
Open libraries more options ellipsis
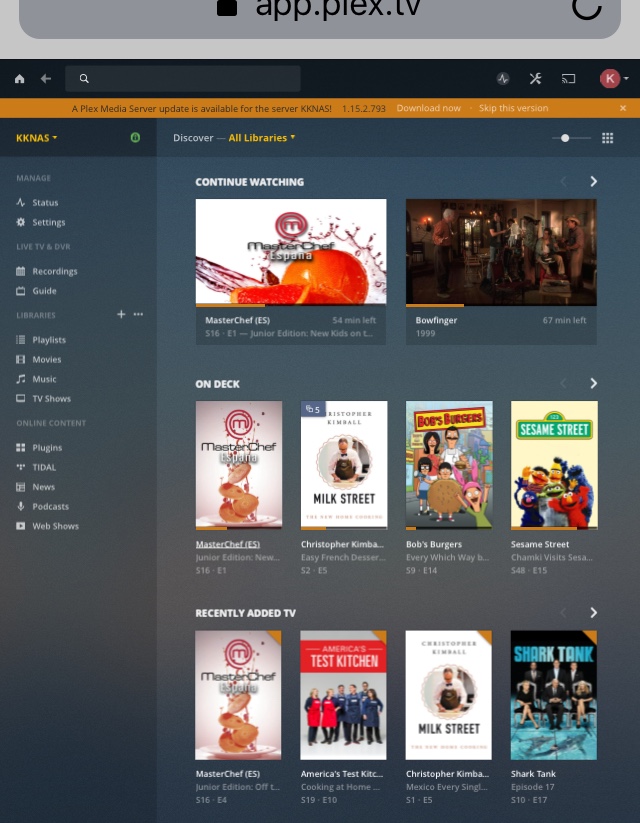click(138, 314)
